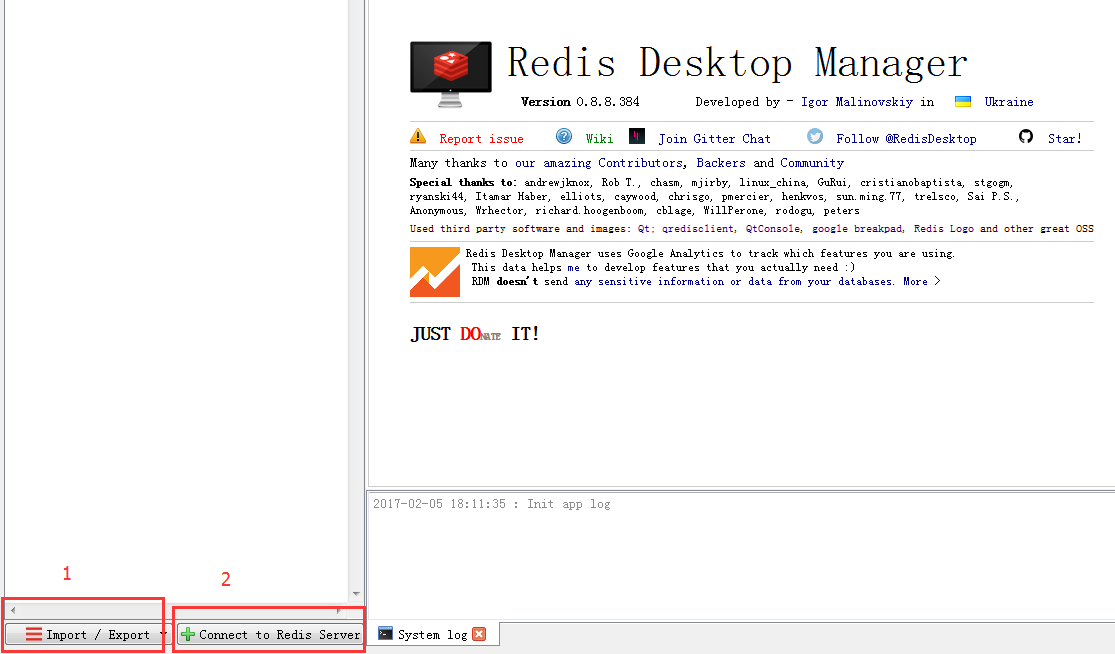Screen dimensions: 1115x654
Task: Open Igor Malinovskiy developer link
Action: click(857, 102)
